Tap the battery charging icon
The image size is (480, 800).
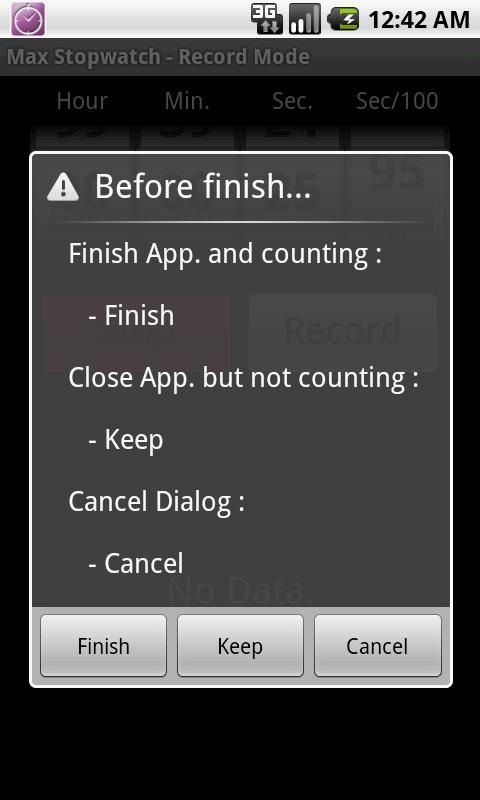tap(343, 19)
